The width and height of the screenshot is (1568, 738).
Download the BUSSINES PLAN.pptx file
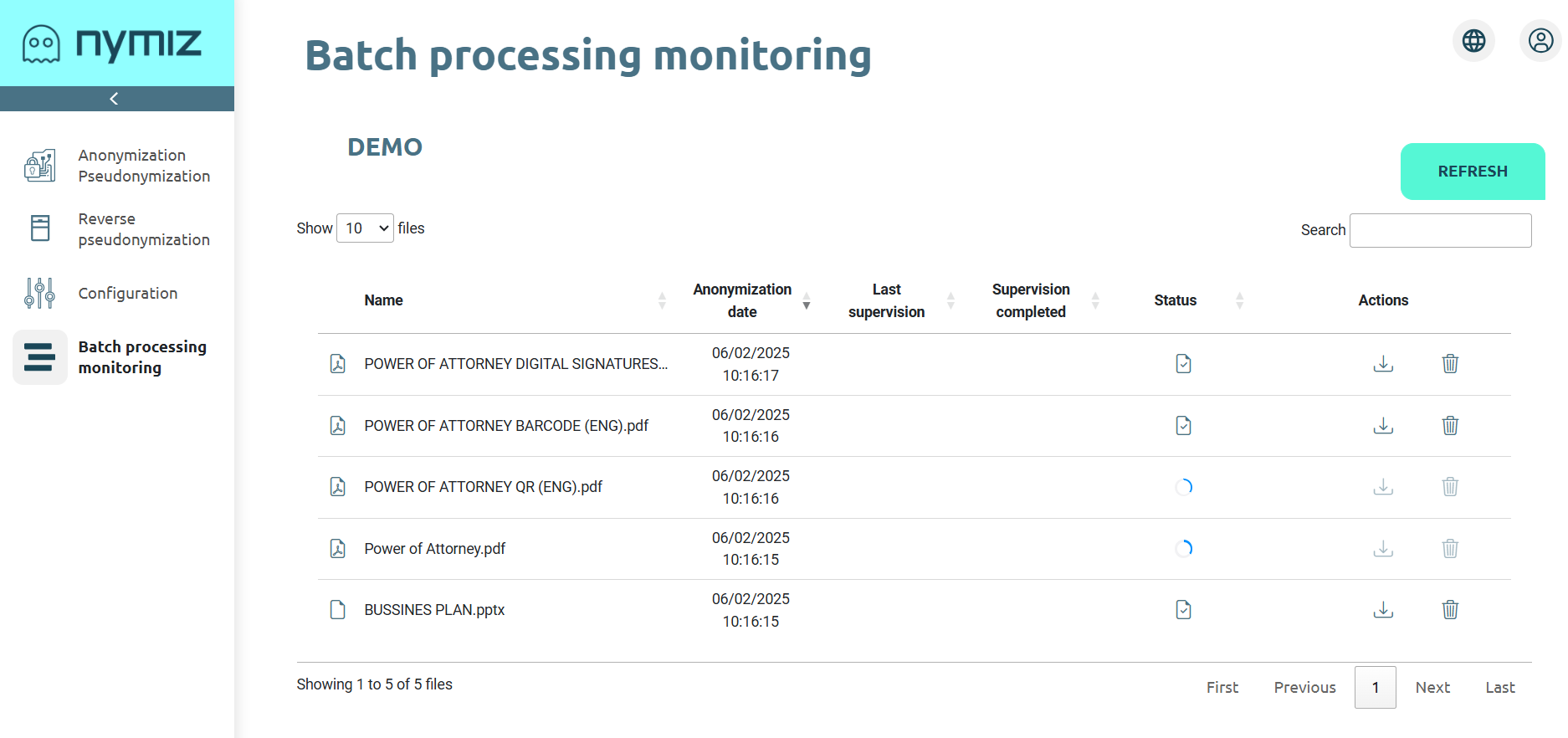coord(1383,610)
